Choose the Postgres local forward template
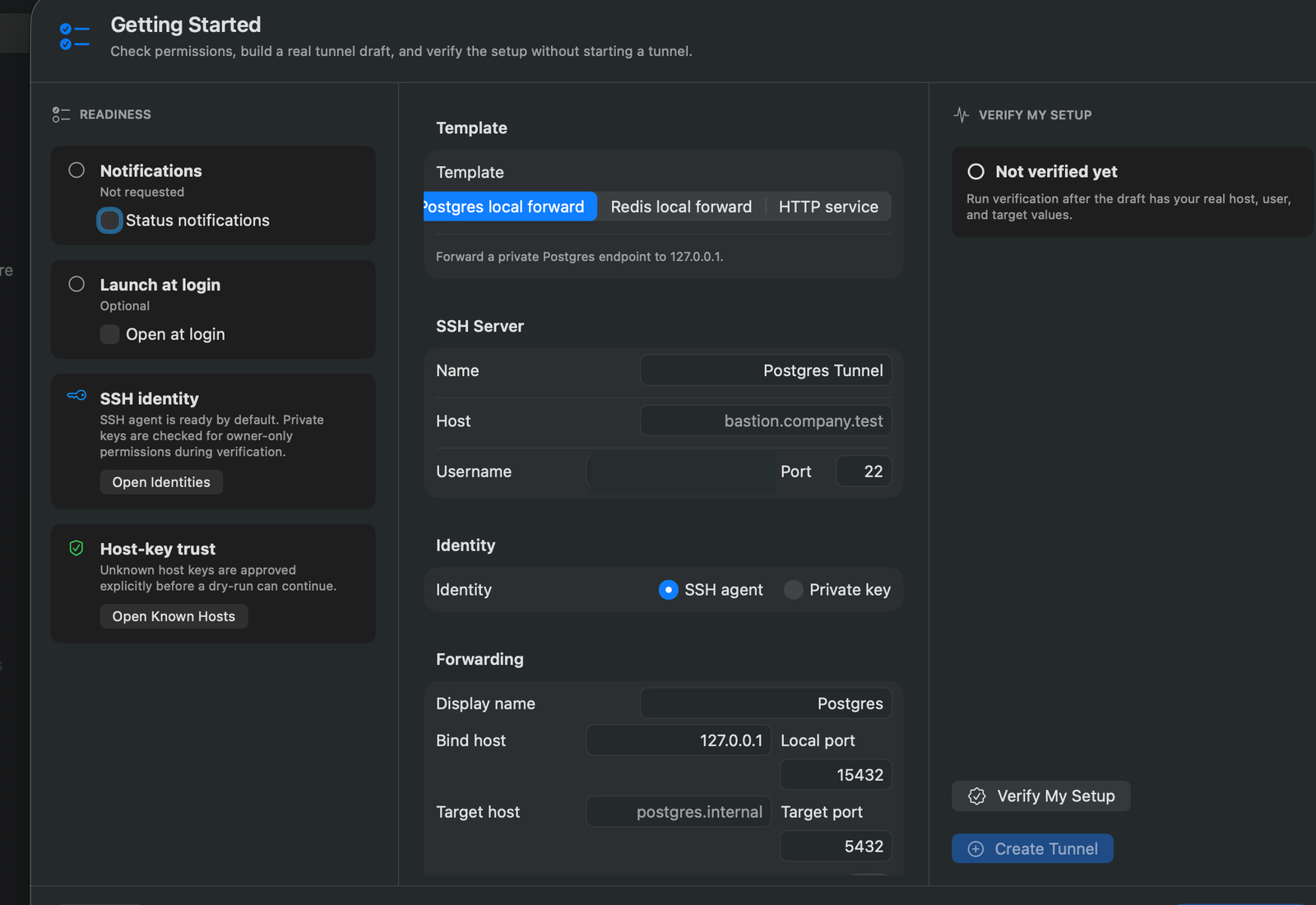 tap(510, 207)
